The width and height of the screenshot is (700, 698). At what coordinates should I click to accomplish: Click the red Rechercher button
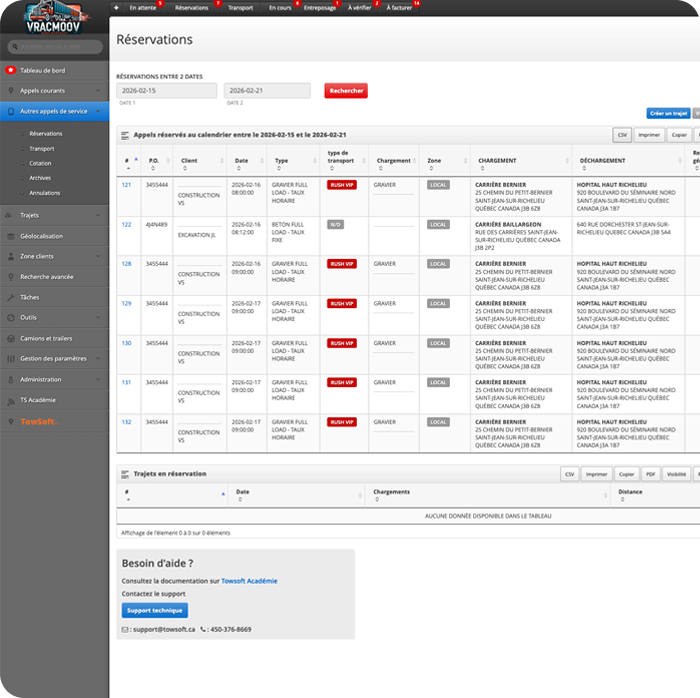point(346,91)
